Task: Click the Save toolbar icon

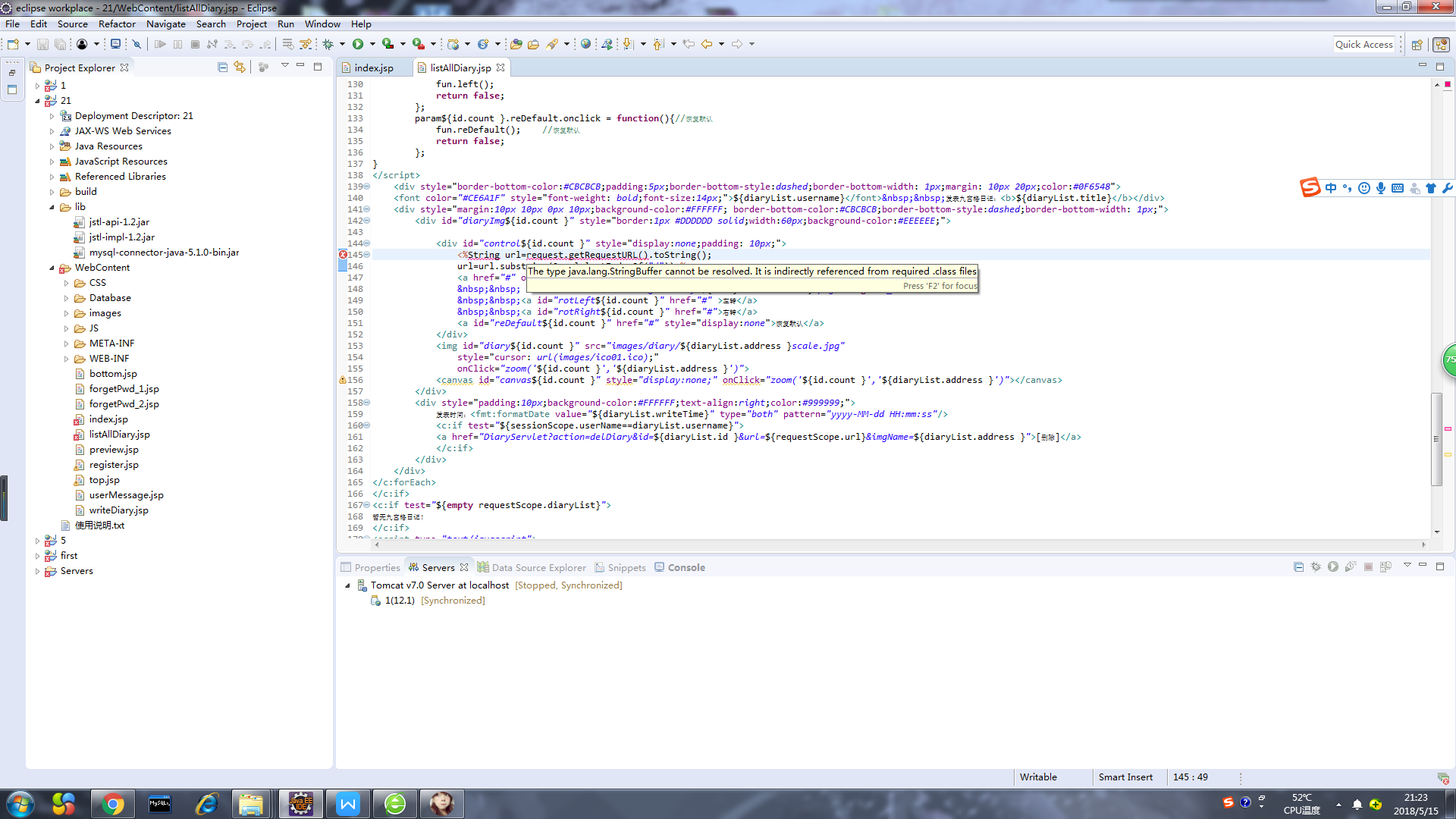Action: [42, 44]
